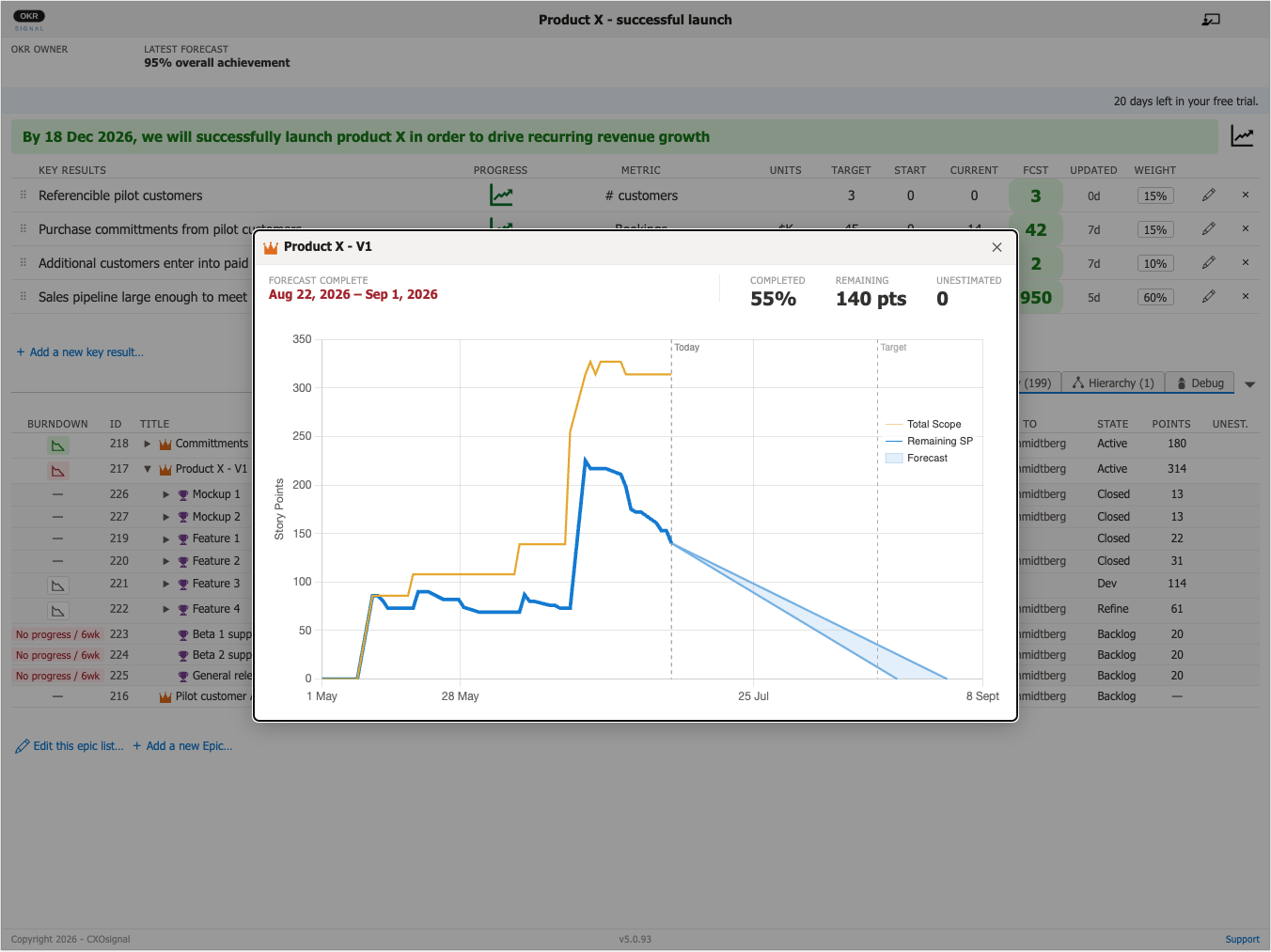This screenshot has width=1271, height=952.
Task: Close the Product X - V1 dialog
Action: click(x=996, y=247)
